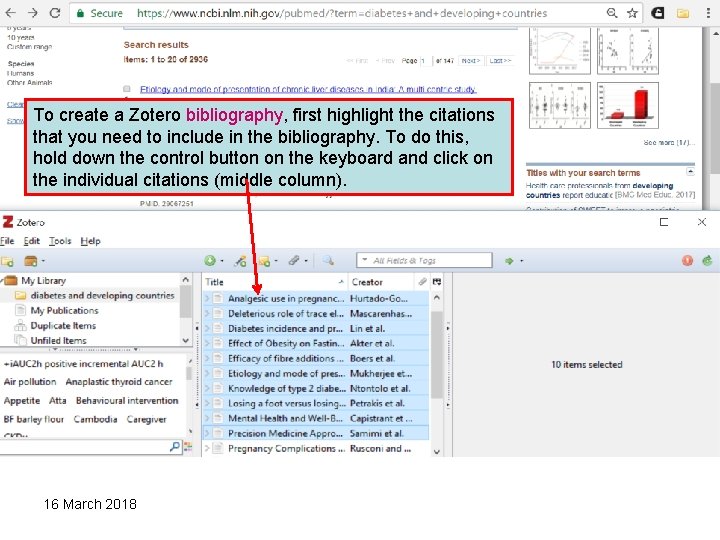Click the Evernote extension icon
720x540 pixels.
pos(658,13)
